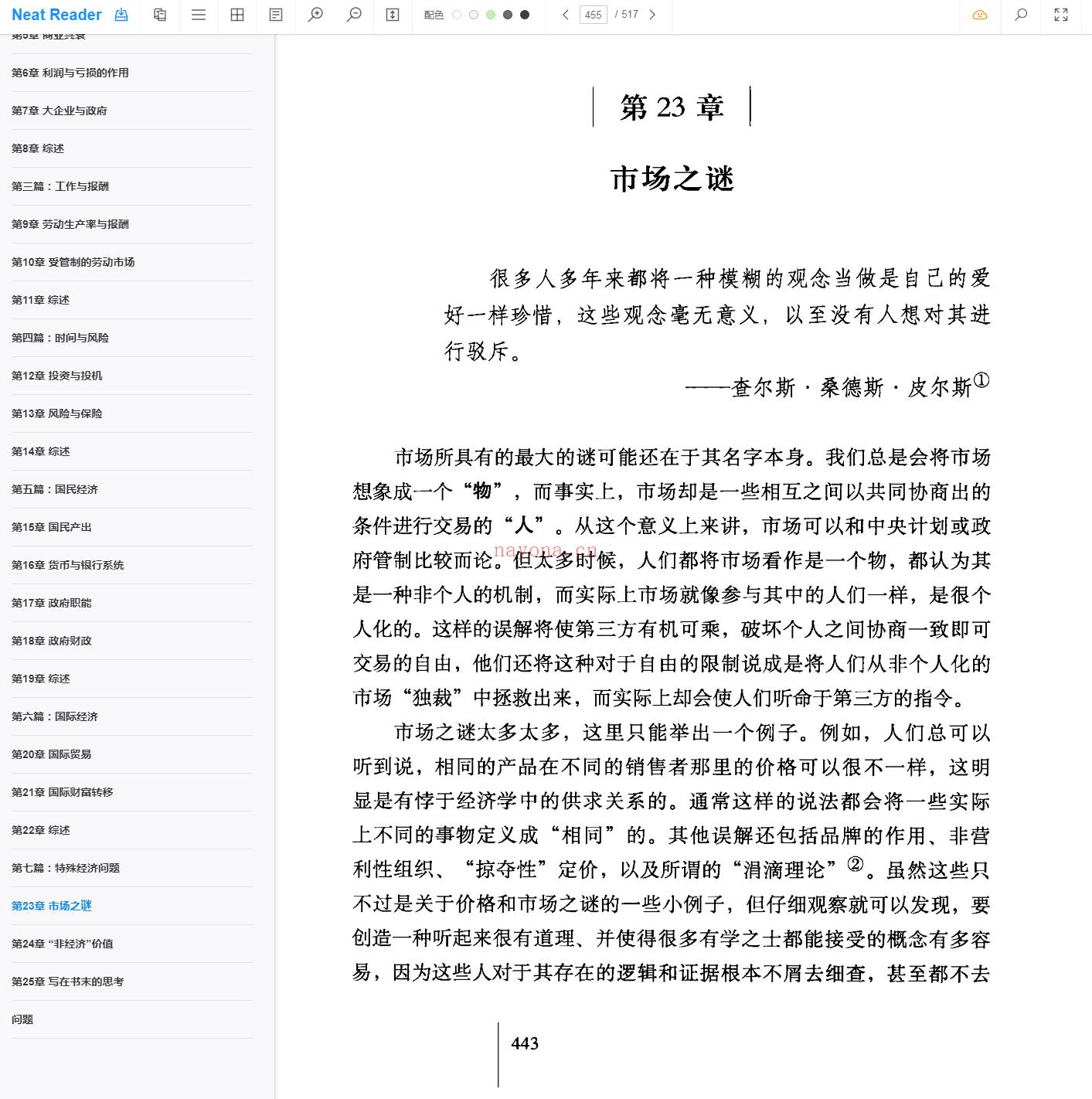Open chapter 第18章 政府财政
The image size is (1092, 1099).
(52, 641)
